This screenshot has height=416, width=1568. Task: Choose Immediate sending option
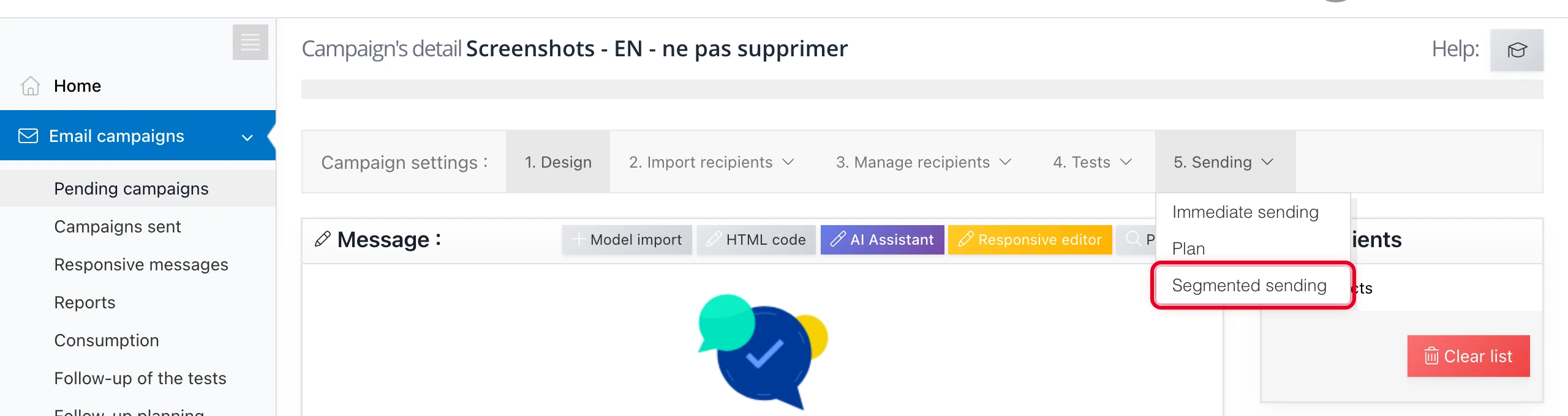(x=1245, y=212)
